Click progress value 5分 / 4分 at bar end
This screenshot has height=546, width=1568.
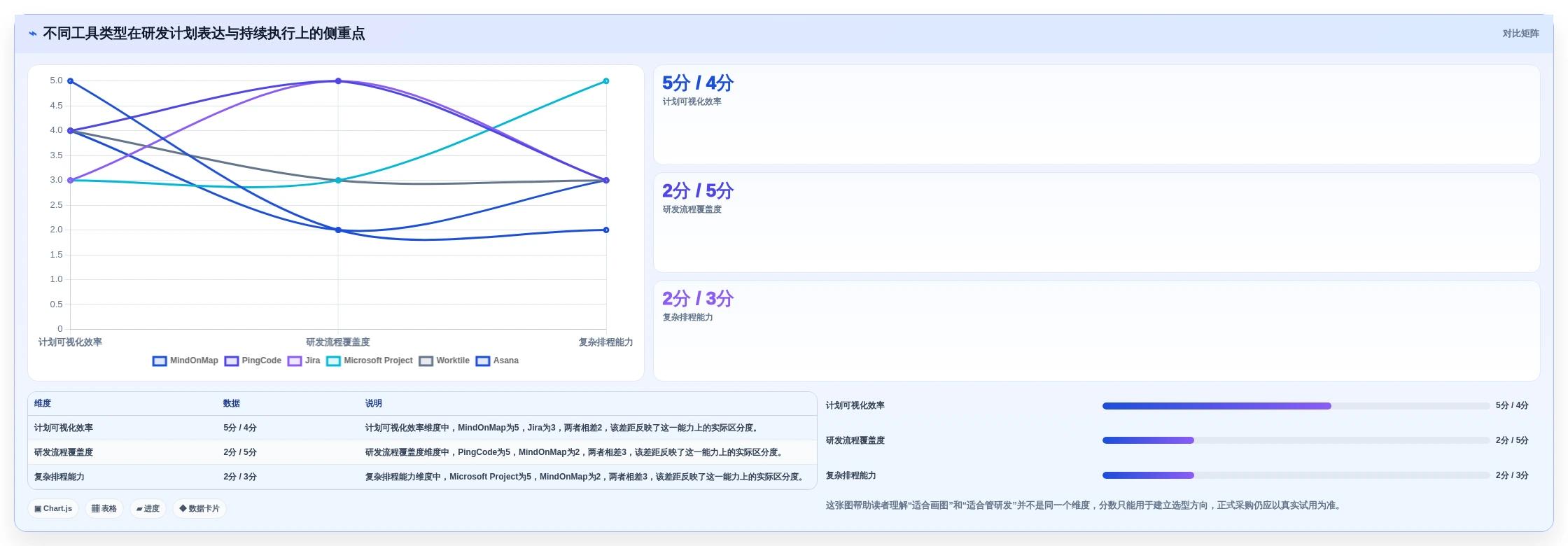[1512, 406]
